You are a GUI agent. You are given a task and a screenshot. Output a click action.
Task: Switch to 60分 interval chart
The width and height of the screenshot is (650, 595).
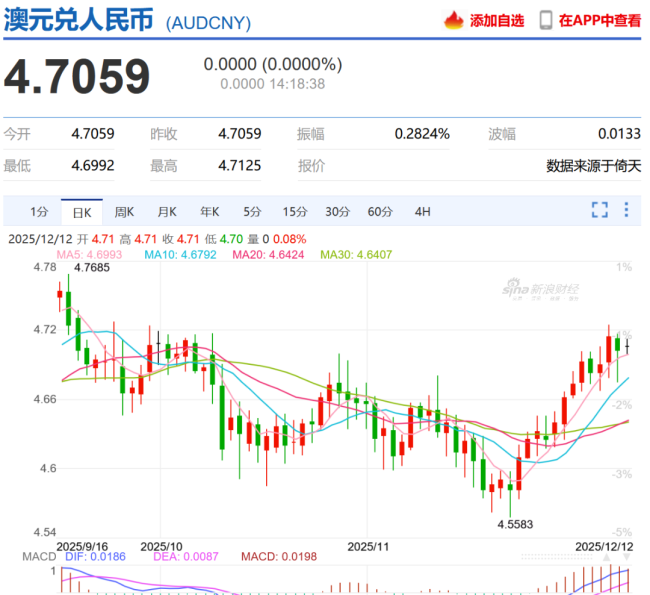pyautogui.click(x=380, y=211)
